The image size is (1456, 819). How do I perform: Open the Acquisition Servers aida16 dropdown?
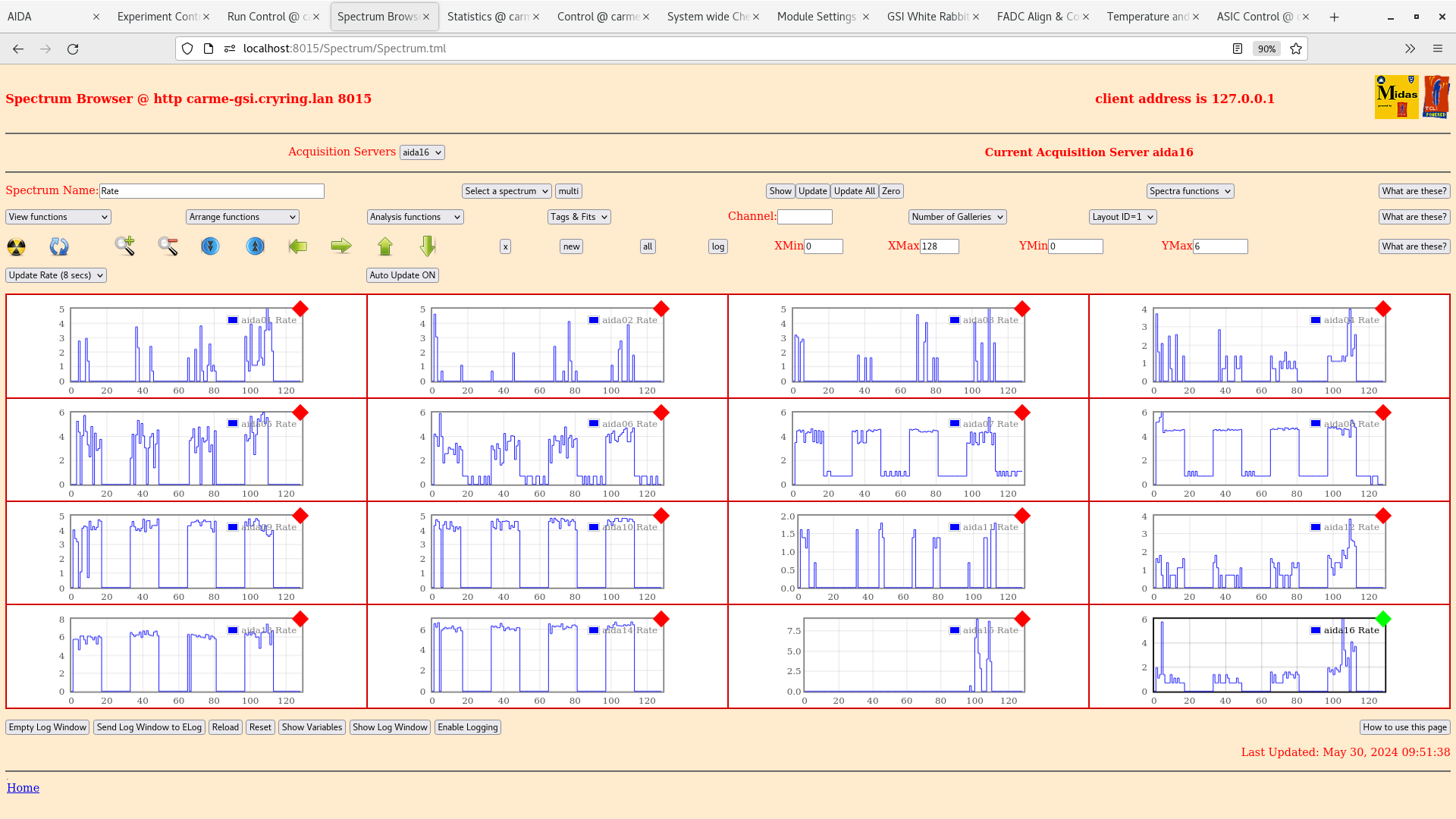pyautogui.click(x=422, y=152)
